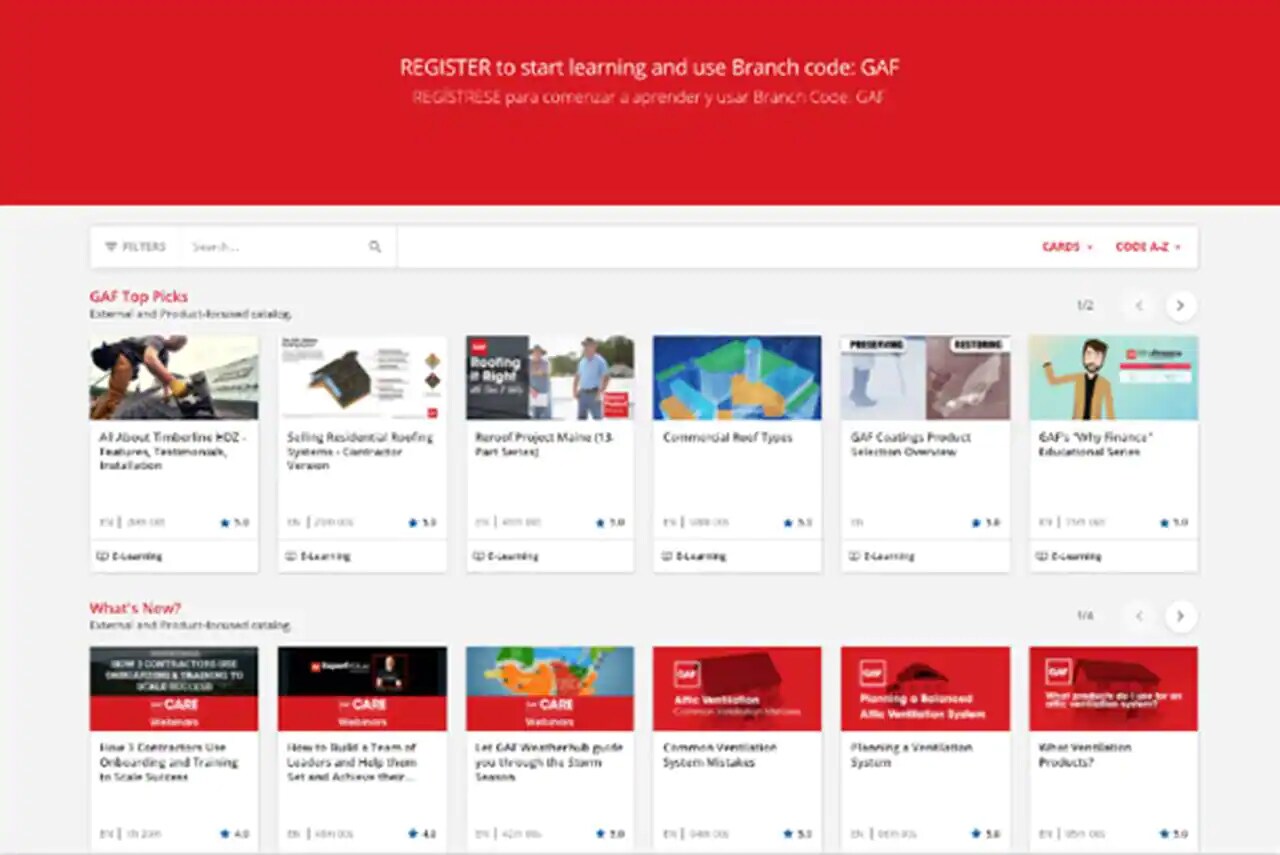Open Selling Residential Roofing Systems course
The image size is (1280, 855).
click(x=360, y=451)
